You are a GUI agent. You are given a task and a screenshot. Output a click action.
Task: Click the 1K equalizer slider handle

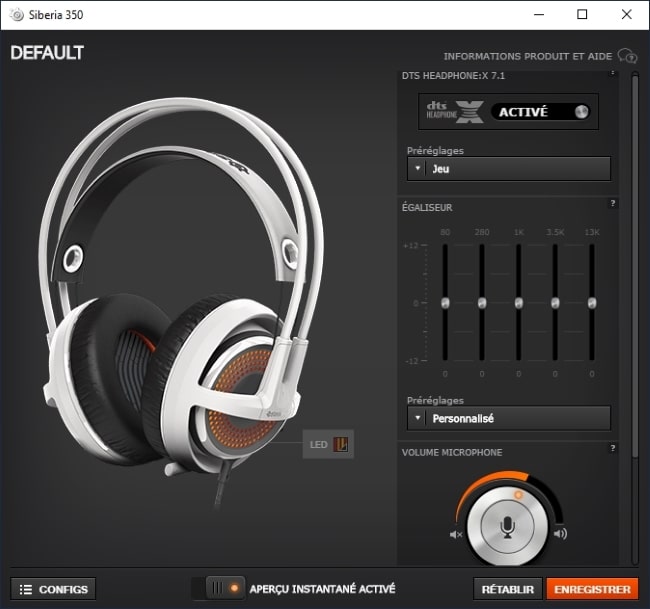[519, 303]
